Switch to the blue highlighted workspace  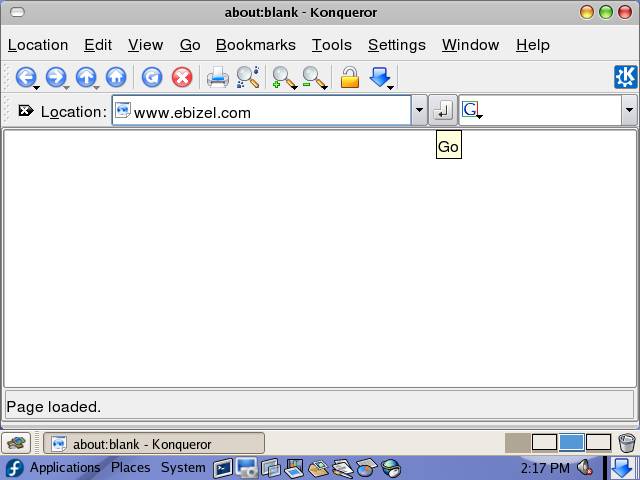571,442
